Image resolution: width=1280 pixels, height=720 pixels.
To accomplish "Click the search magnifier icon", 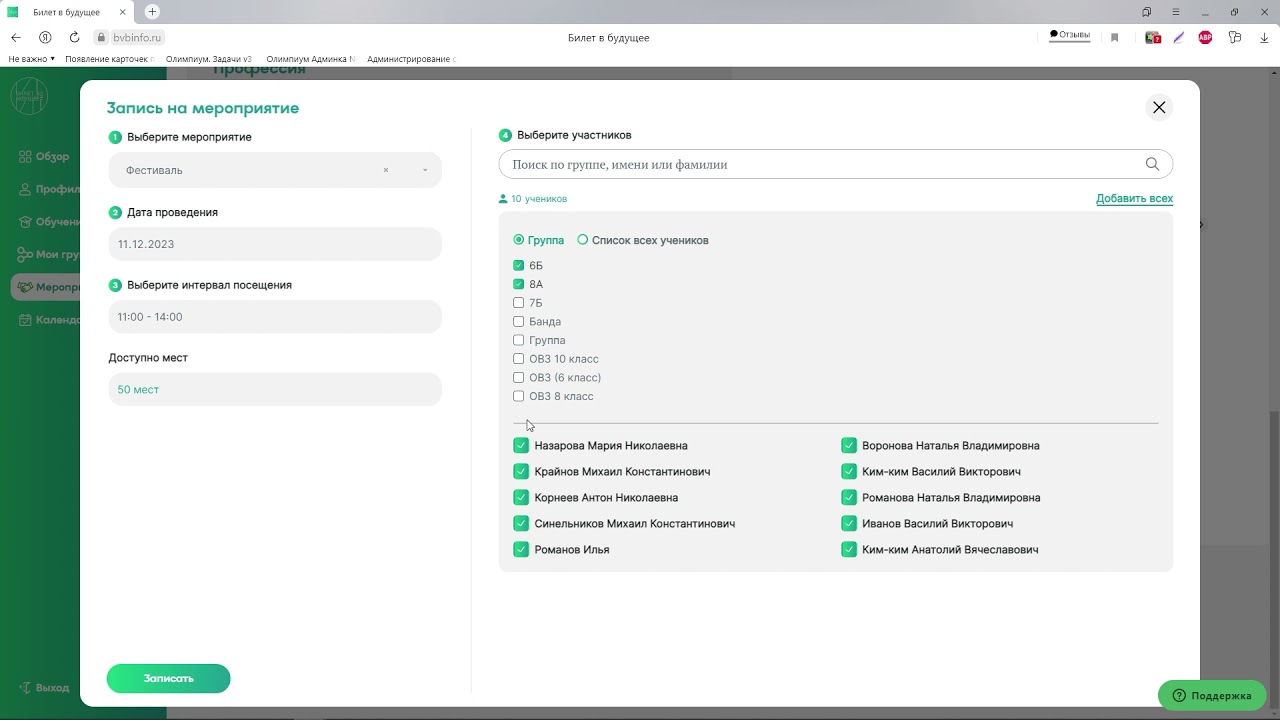I will [1152, 164].
